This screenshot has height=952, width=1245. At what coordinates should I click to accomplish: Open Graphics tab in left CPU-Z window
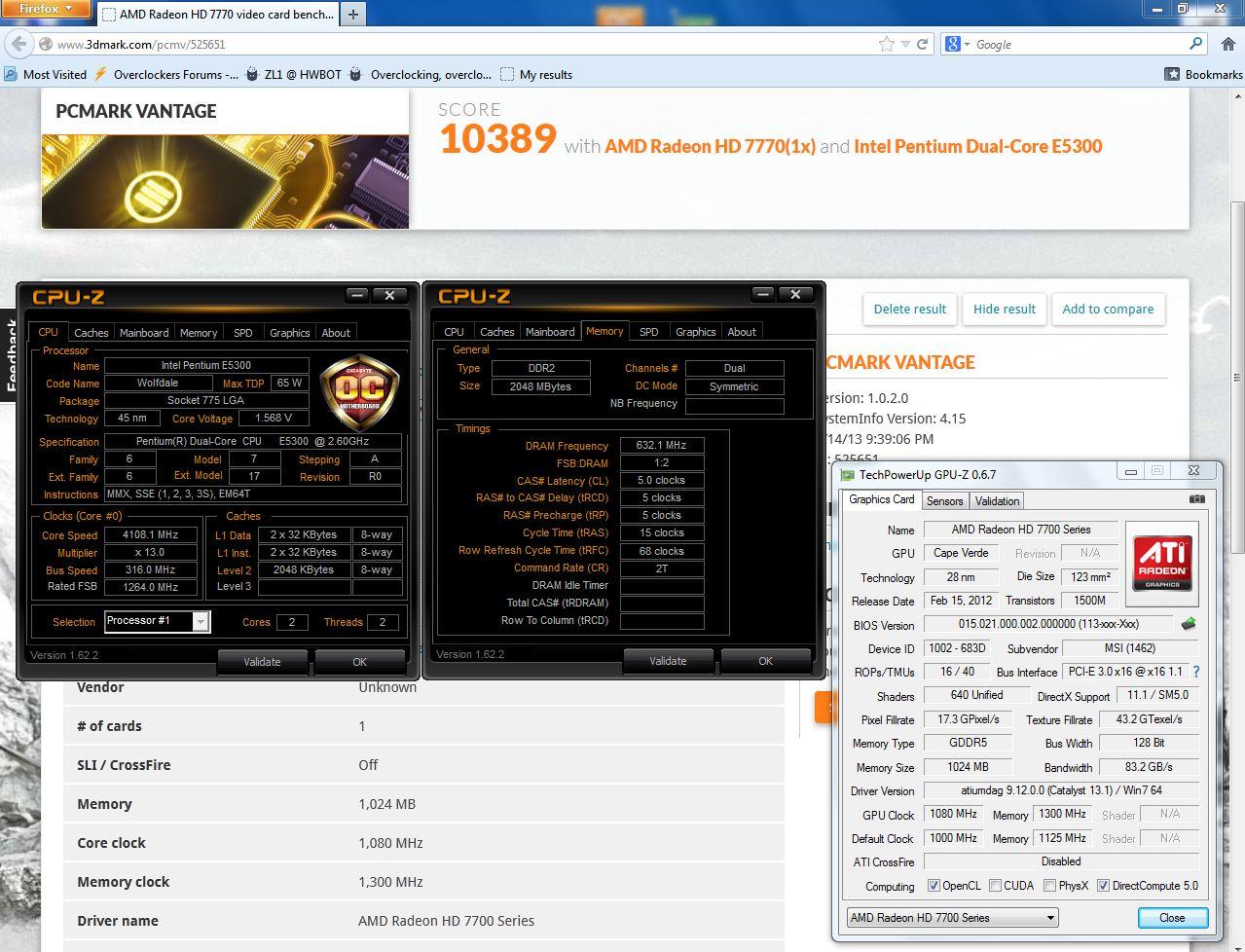pyautogui.click(x=290, y=333)
